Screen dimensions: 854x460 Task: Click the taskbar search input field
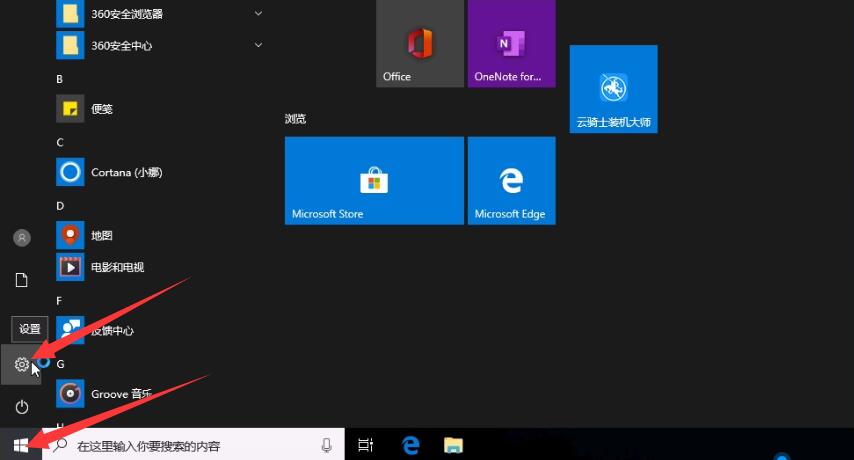pos(193,444)
